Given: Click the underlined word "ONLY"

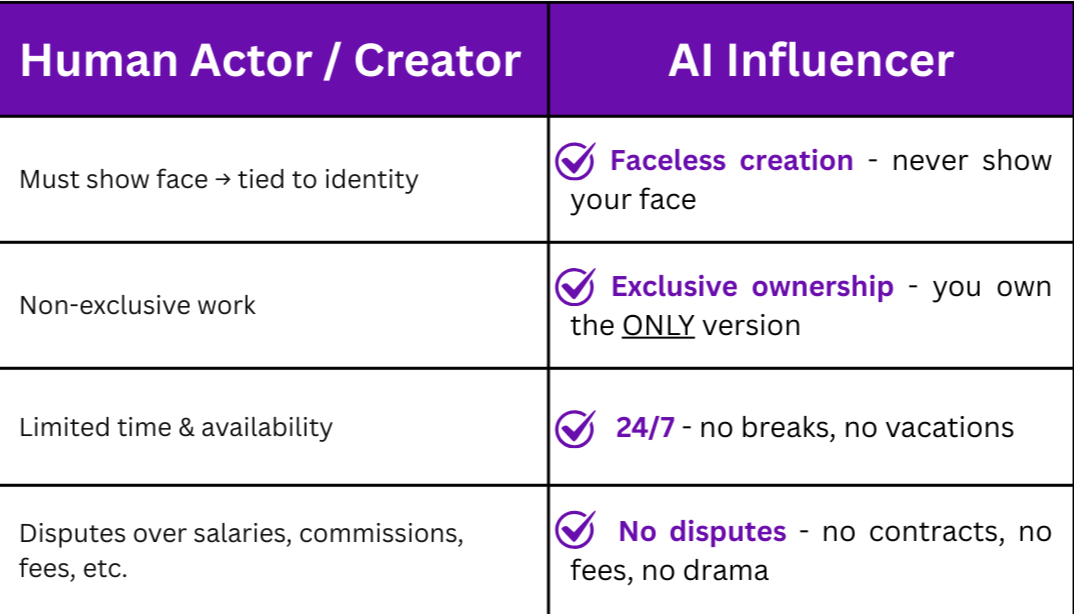Looking at the screenshot, I should pos(658,326).
